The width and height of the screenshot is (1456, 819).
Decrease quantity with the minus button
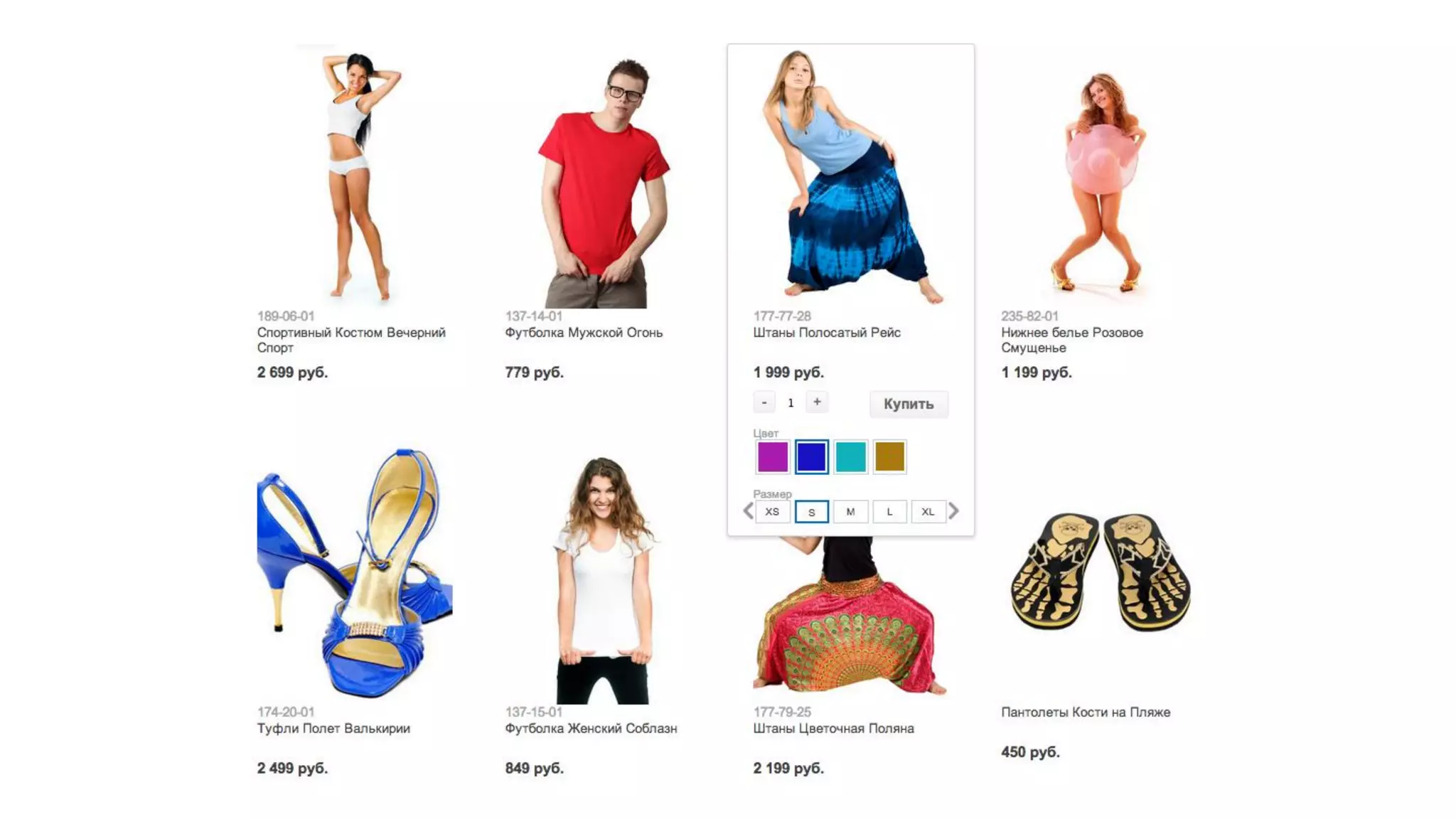pyautogui.click(x=764, y=402)
